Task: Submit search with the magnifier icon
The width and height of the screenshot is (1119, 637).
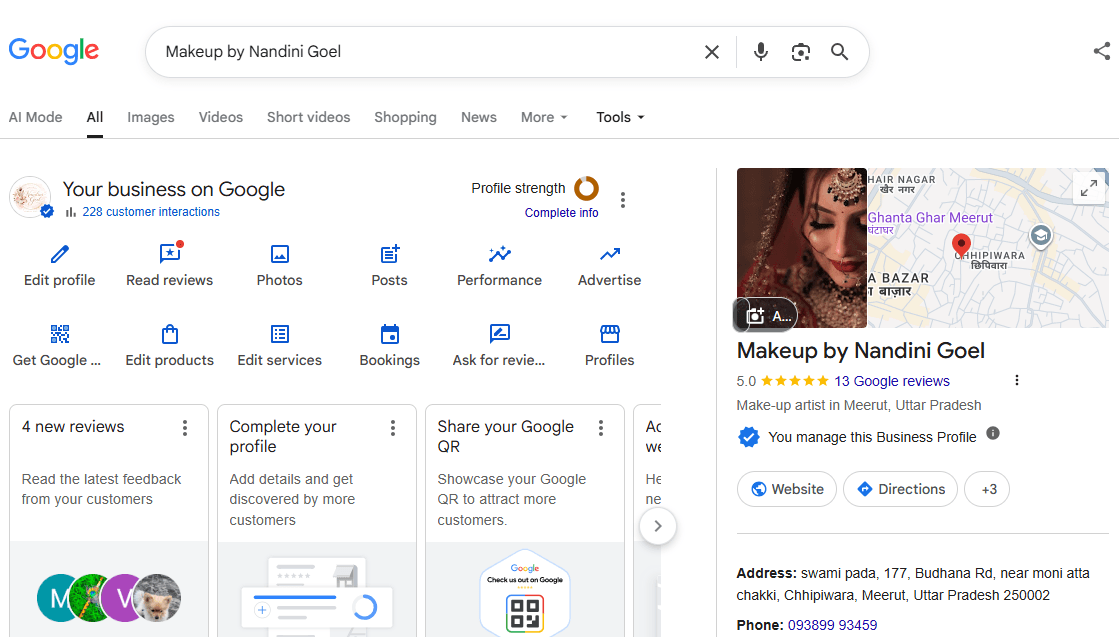Action: 839,52
